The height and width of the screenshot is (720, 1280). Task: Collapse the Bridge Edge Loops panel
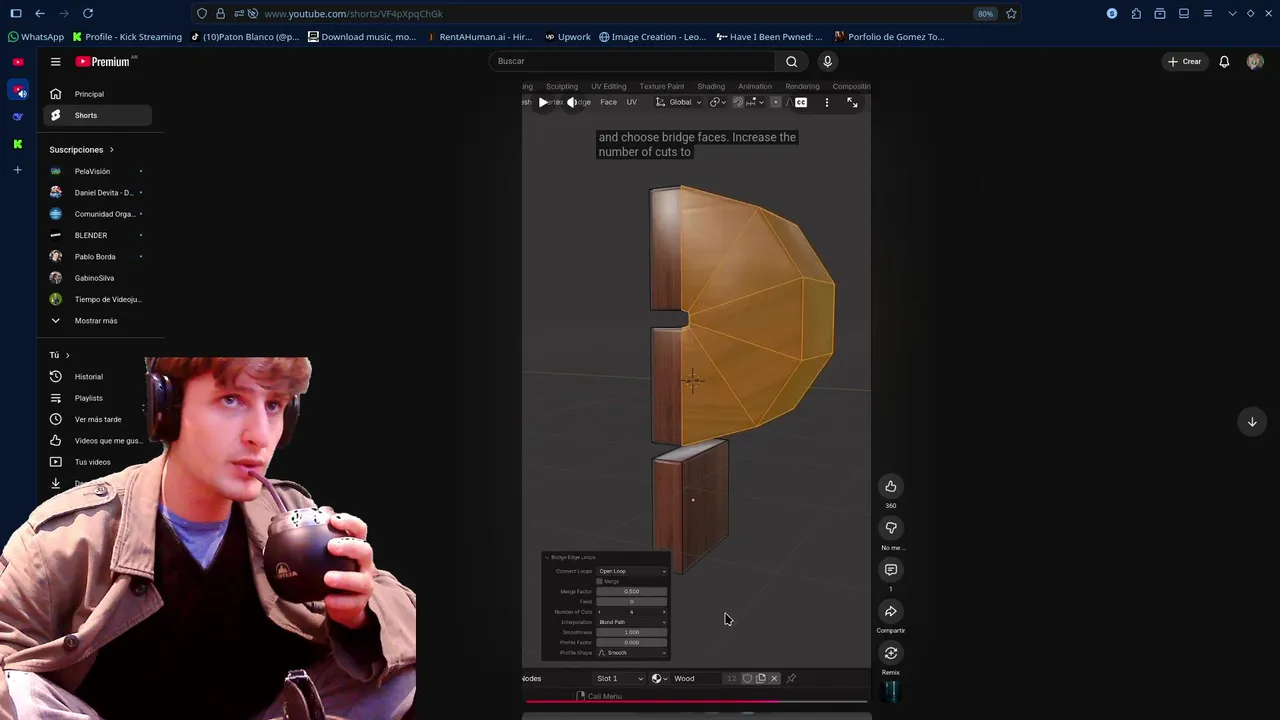pyautogui.click(x=547, y=557)
